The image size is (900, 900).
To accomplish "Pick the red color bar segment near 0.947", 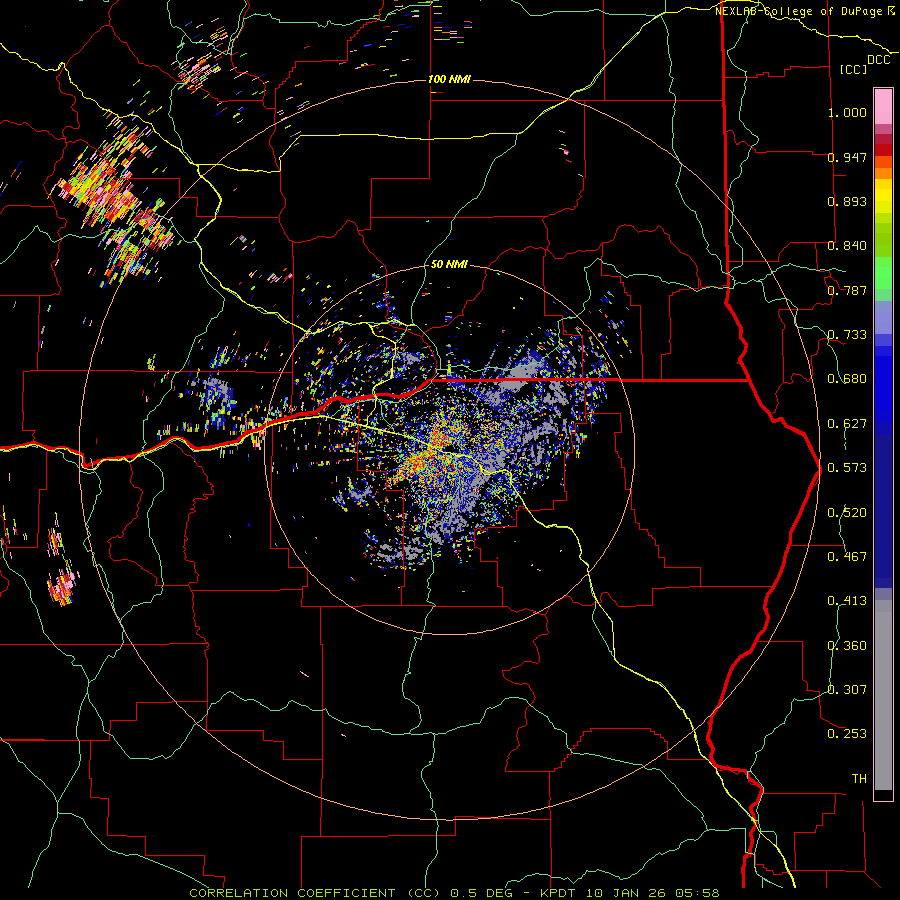I will (x=883, y=150).
